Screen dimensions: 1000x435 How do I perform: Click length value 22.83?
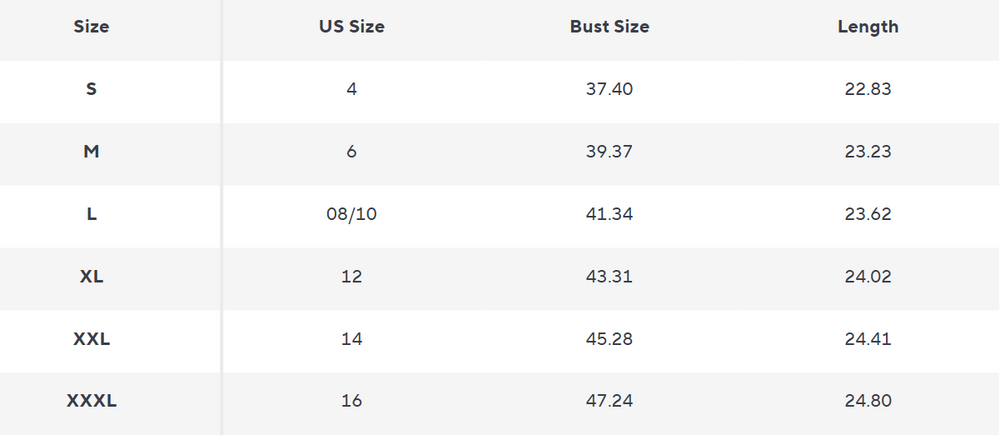867,89
